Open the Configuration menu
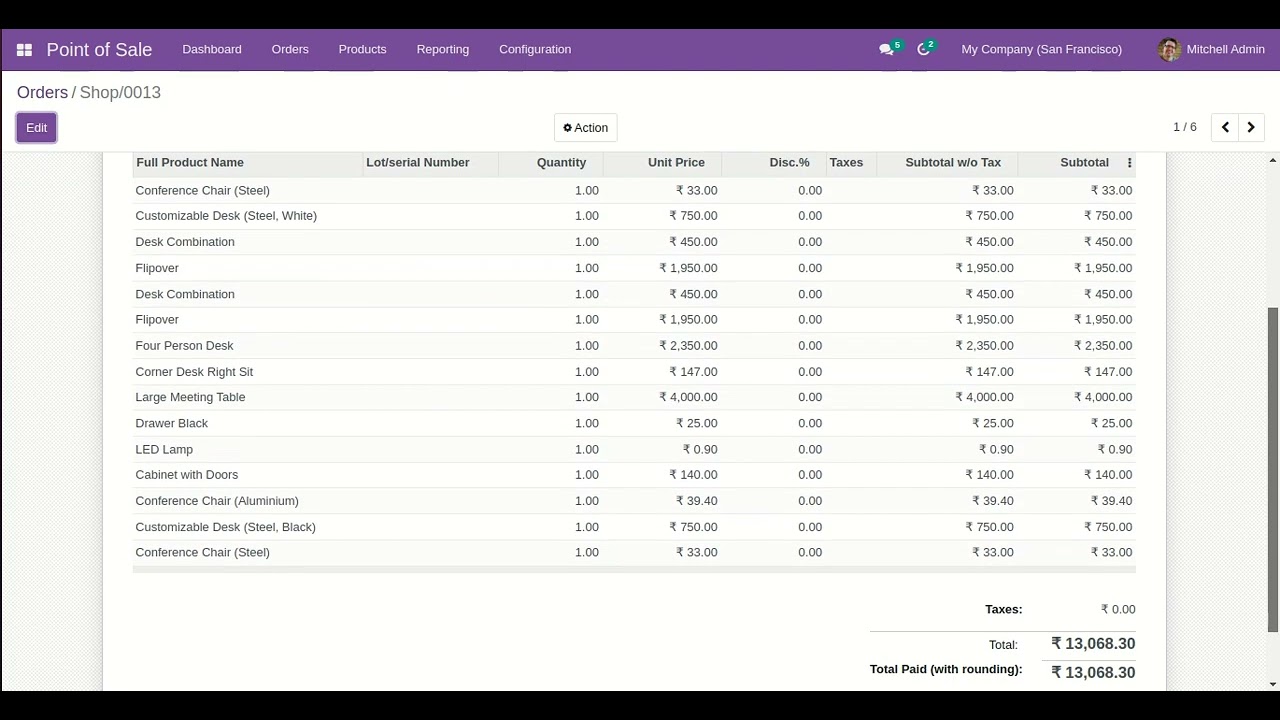This screenshot has height=720, width=1280. point(535,49)
